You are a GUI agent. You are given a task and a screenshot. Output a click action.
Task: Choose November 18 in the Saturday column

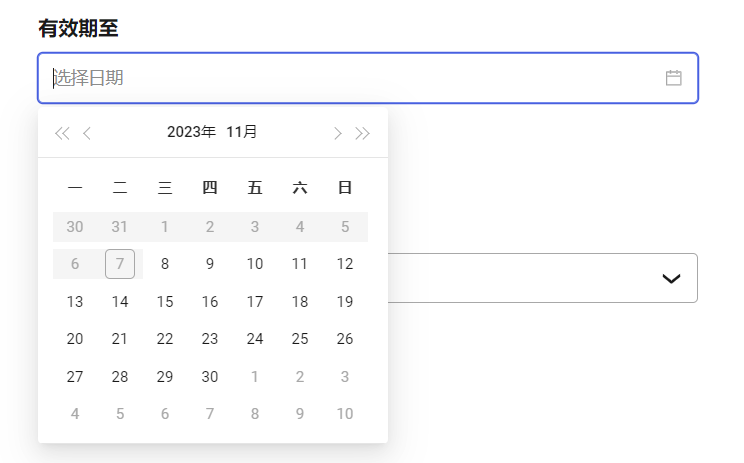click(300, 302)
